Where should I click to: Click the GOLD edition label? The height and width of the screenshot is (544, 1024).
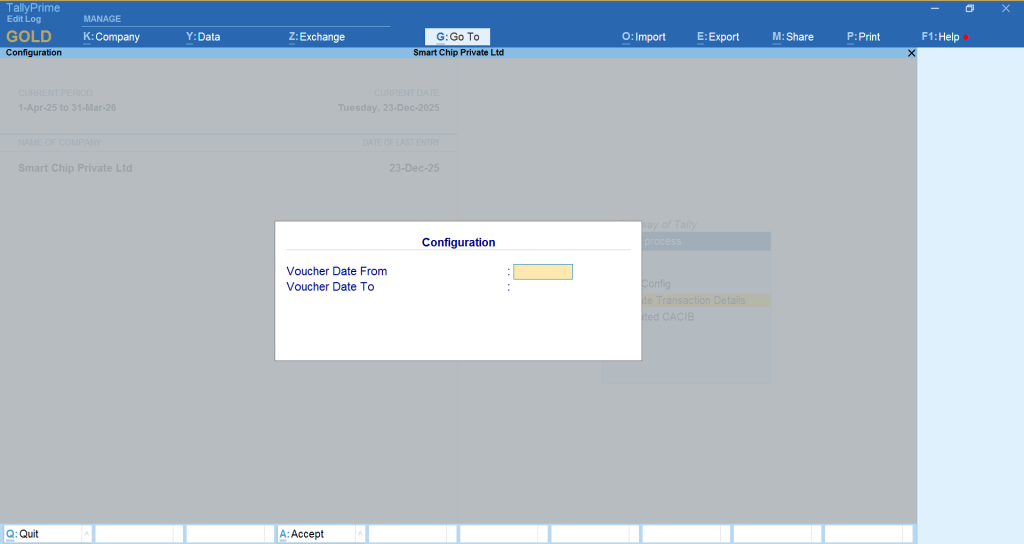(29, 37)
